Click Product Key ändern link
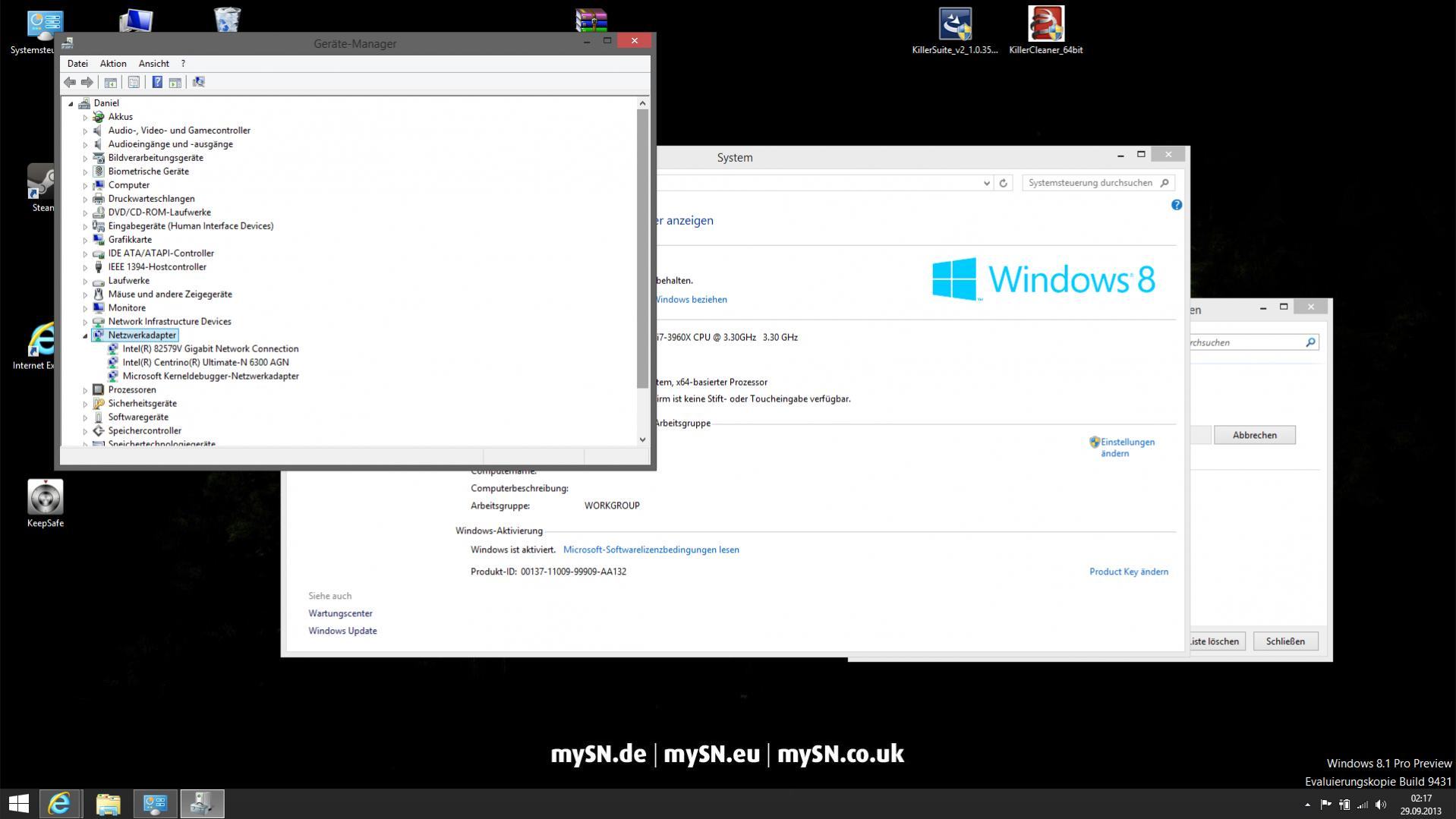 (1129, 572)
